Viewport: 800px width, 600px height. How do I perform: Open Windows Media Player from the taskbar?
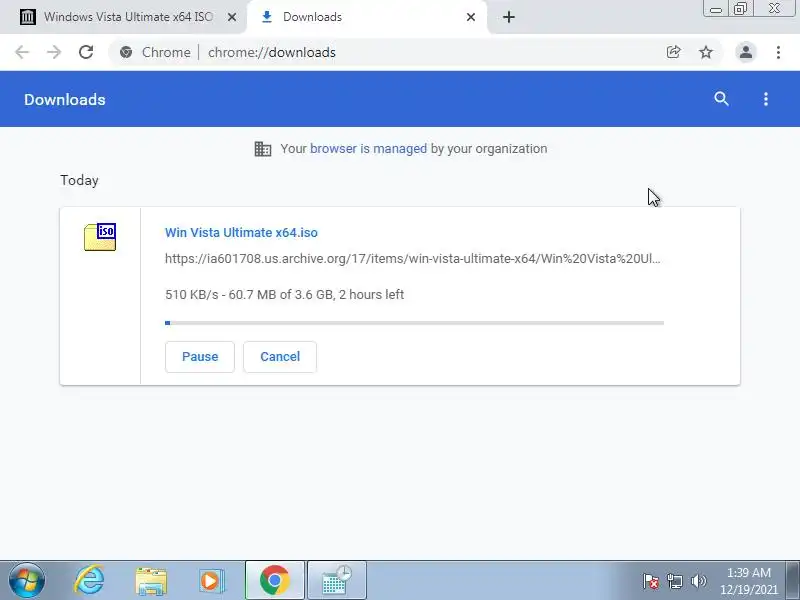[211, 581]
